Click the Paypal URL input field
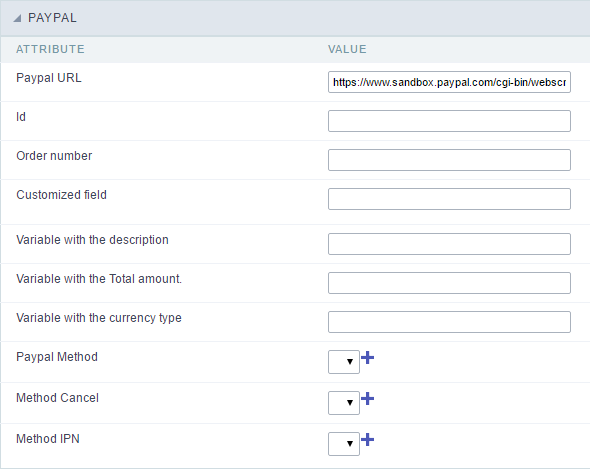 click(449, 82)
